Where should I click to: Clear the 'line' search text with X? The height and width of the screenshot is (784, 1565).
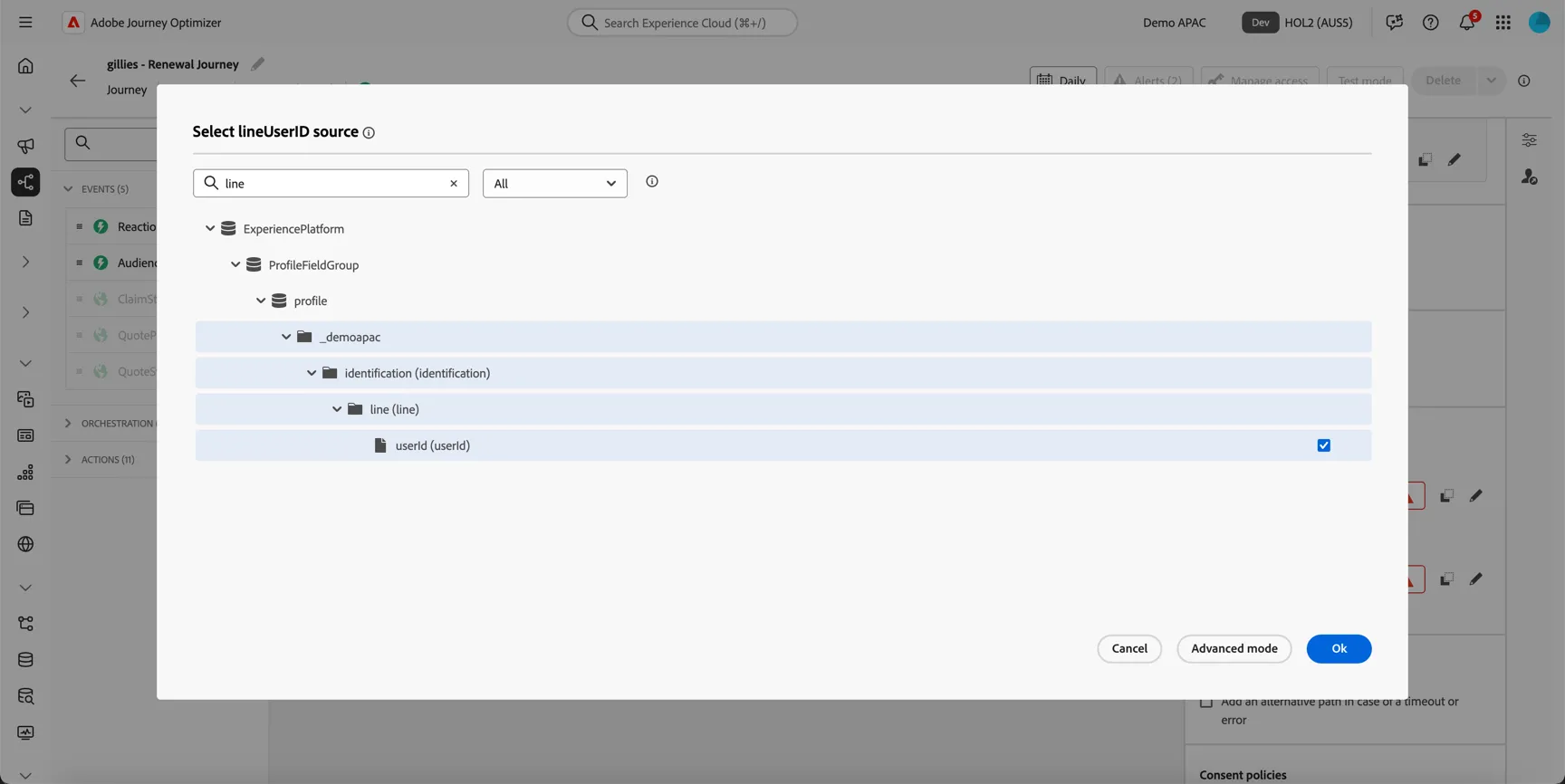click(x=454, y=184)
